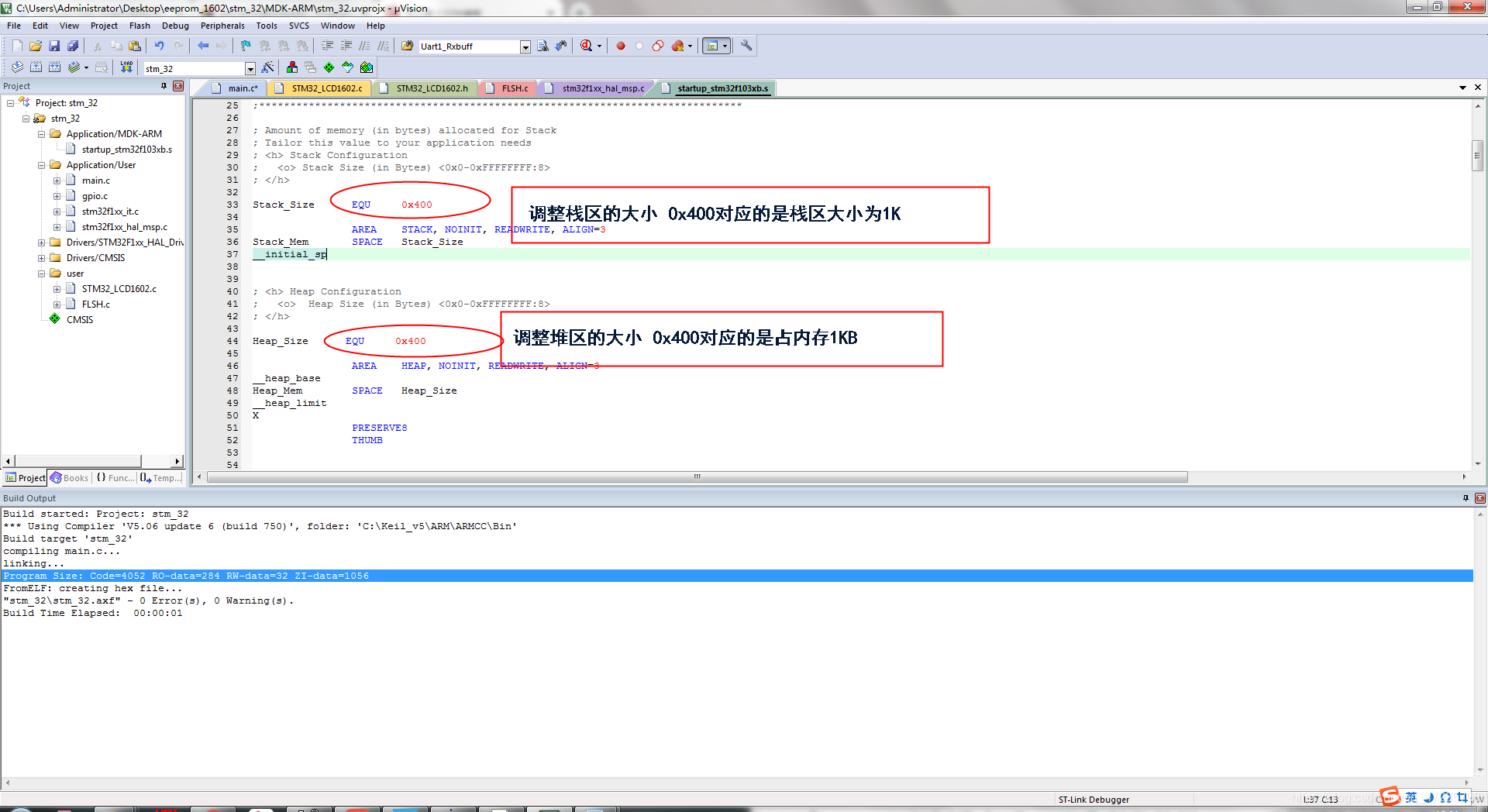Image resolution: width=1488 pixels, height=812 pixels.
Task: Open the Uart1_Rxbuff find dropdown
Action: tap(525, 46)
